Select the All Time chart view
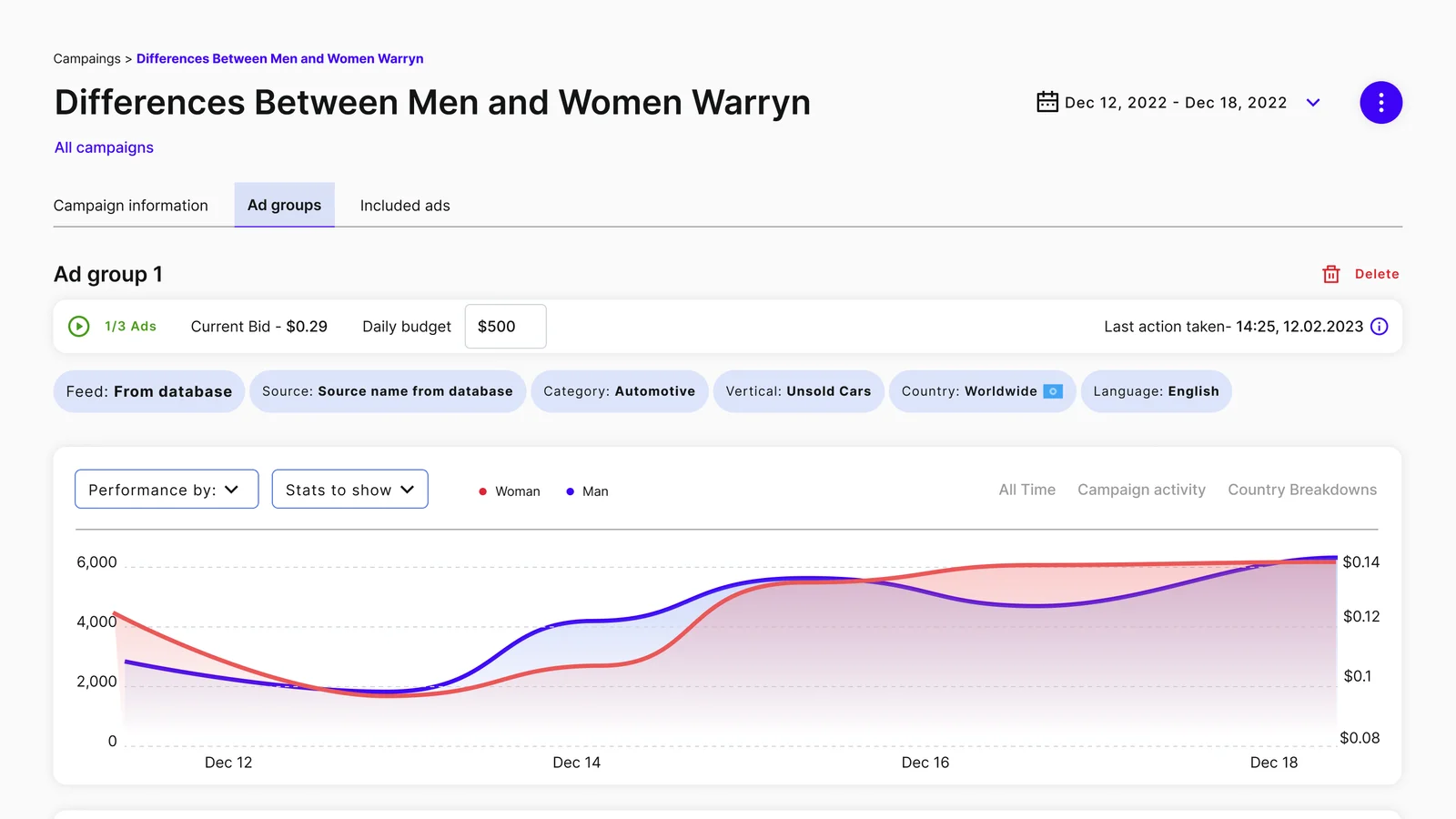This screenshot has width=1456, height=819. pos(1027,490)
